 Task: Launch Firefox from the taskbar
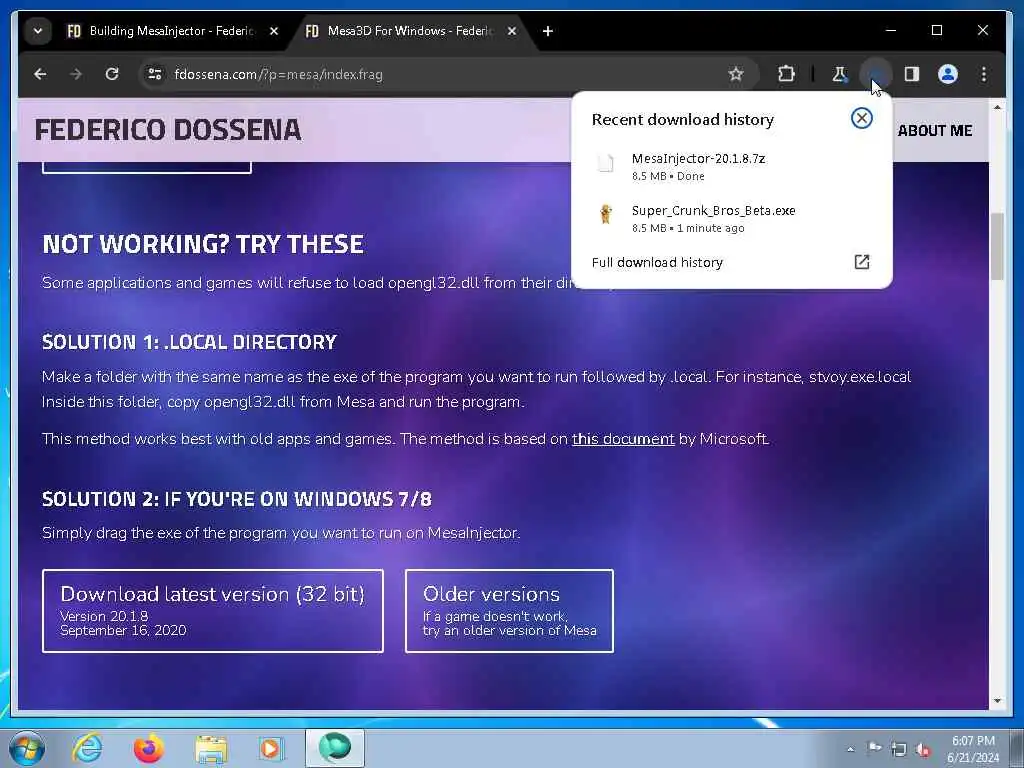point(149,748)
